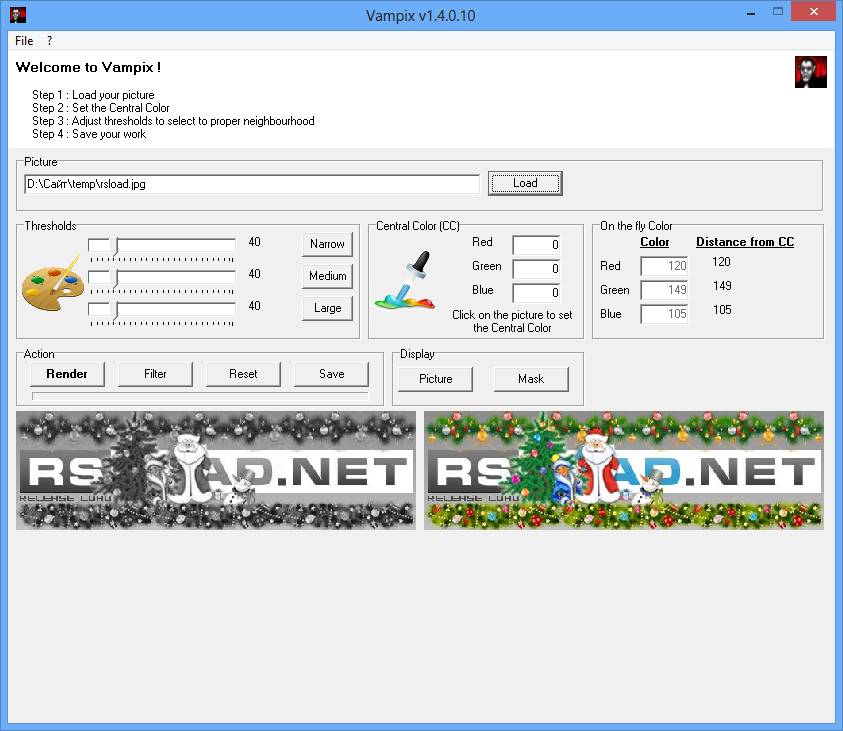
Task: Show the Picture display
Action: pyautogui.click(x=435, y=379)
